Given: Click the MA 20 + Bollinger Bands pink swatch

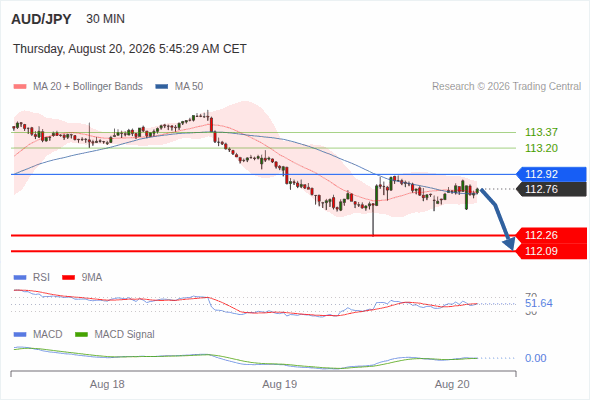Looking at the screenshot, I should pos(20,87).
